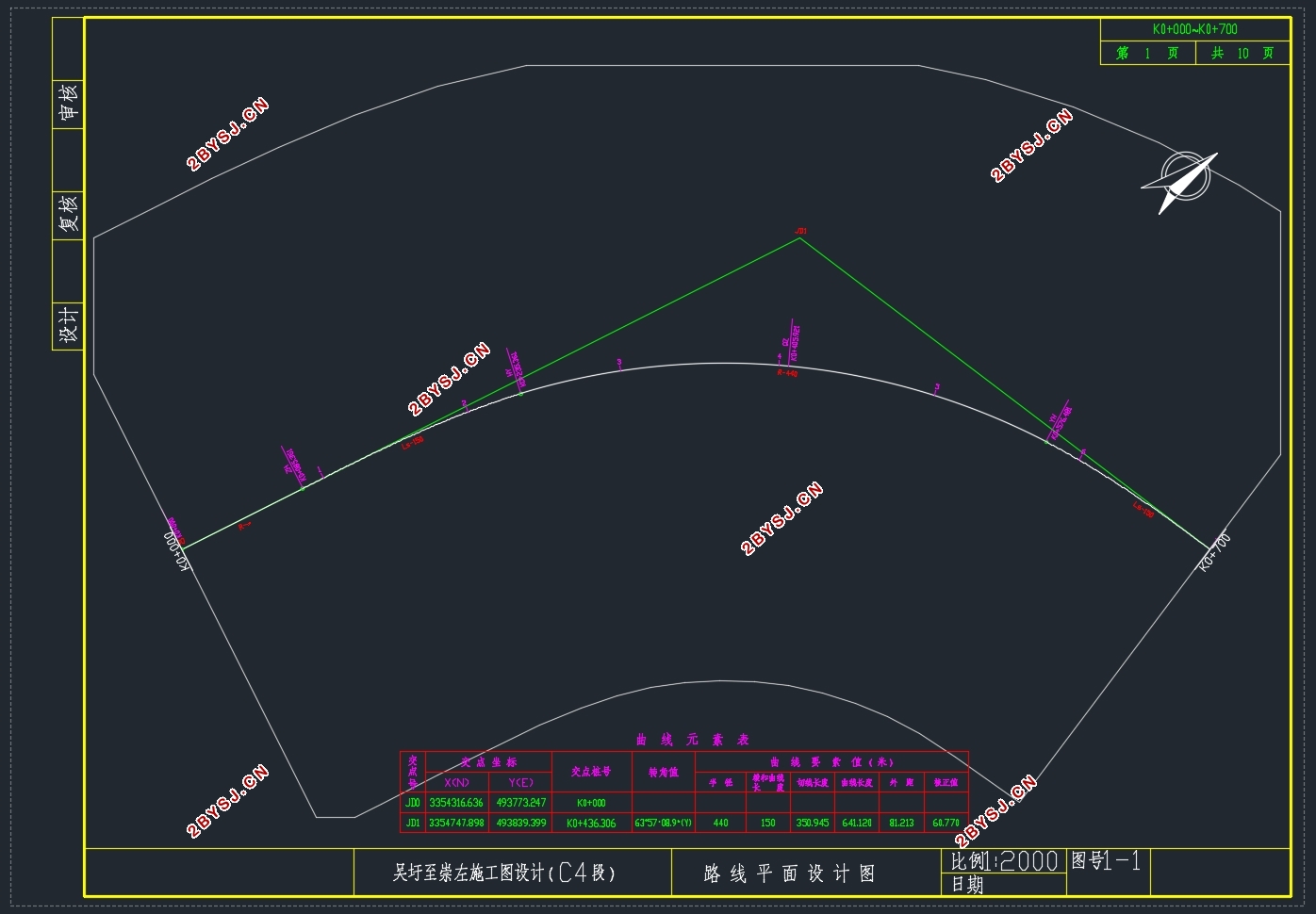The image size is (1316, 914).
Task: Select coordinate value '3354316.636'
Action: [x=456, y=803]
